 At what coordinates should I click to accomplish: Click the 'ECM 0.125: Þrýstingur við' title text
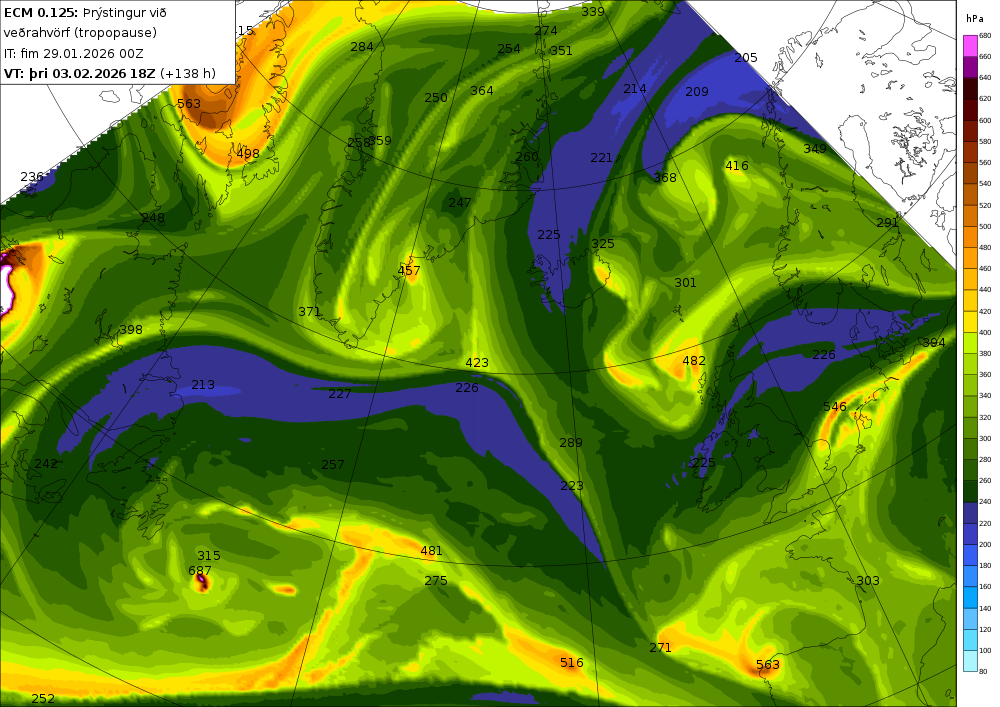click(x=85, y=13)
